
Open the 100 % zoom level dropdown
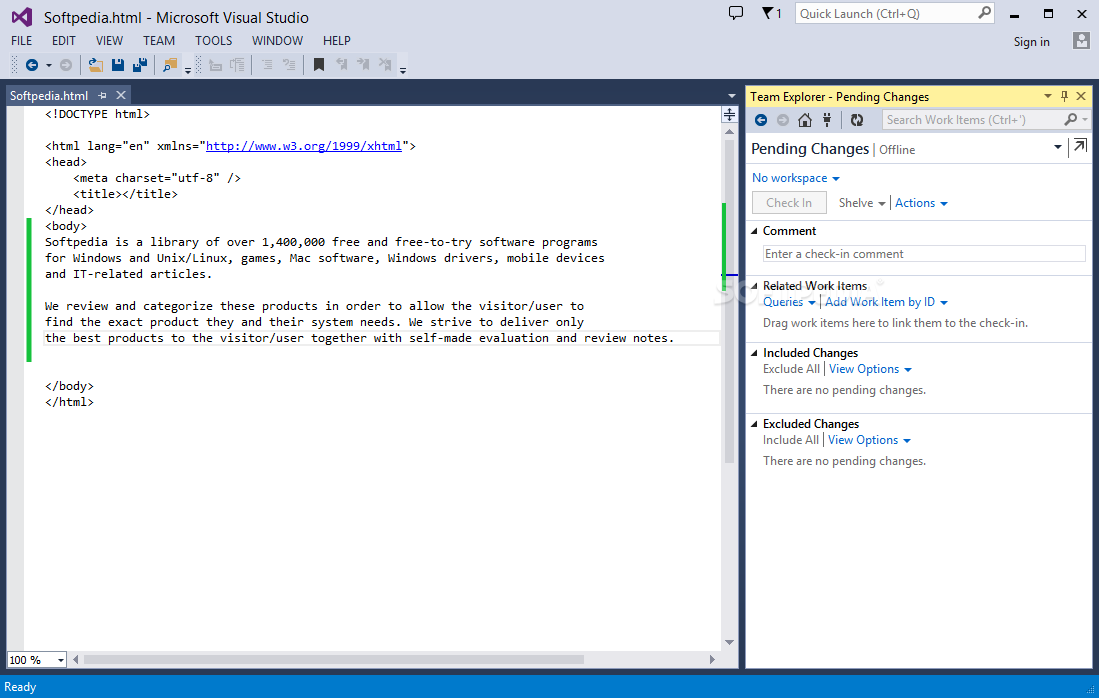pos(61,660)
